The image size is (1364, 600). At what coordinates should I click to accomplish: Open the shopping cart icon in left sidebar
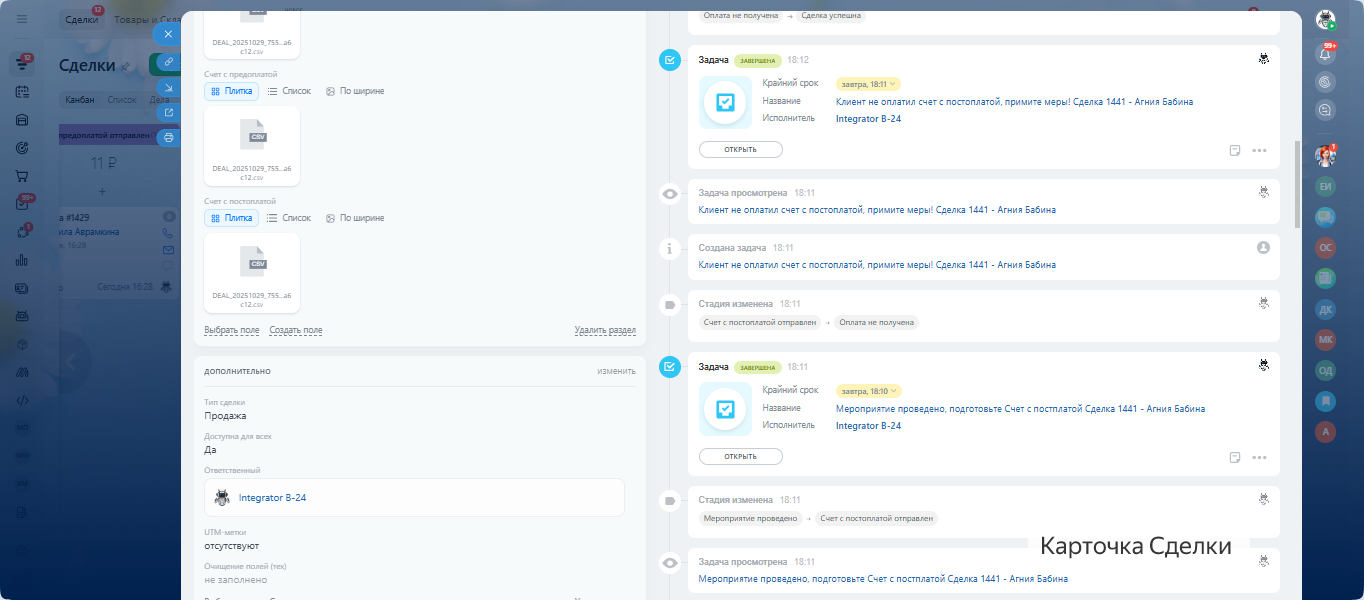pyautogui.click(x=22, y=176)
